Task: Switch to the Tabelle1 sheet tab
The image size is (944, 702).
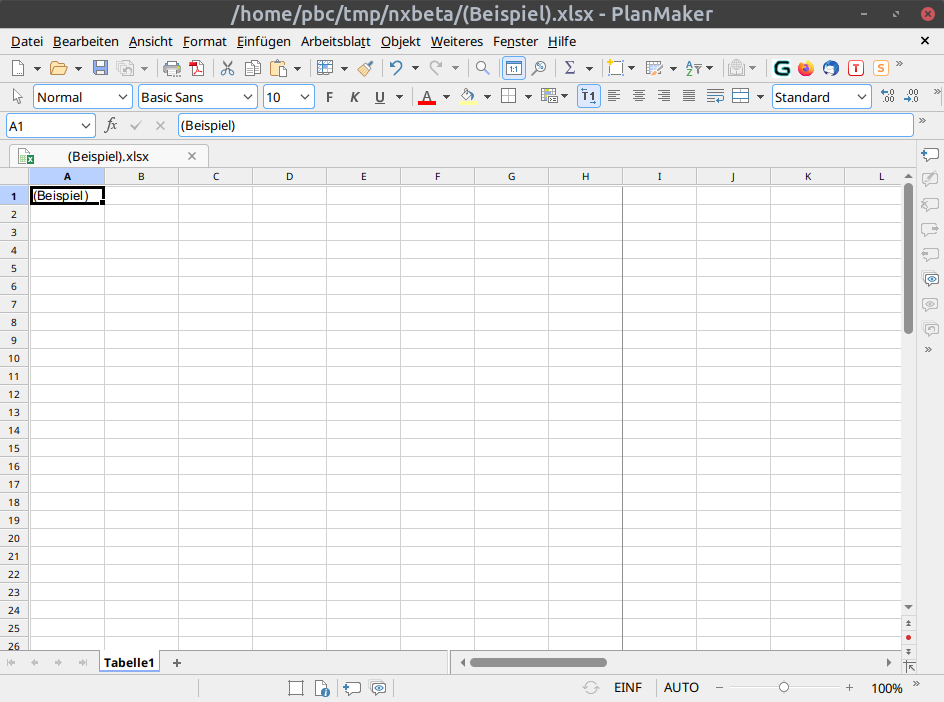Action: point(129,662)
